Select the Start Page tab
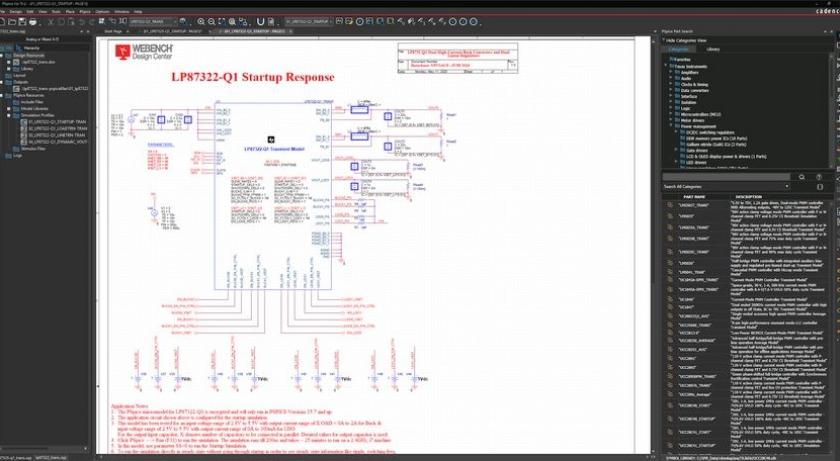Image resolution: width=840 pixels, height=461 pixels. (113, 31)
